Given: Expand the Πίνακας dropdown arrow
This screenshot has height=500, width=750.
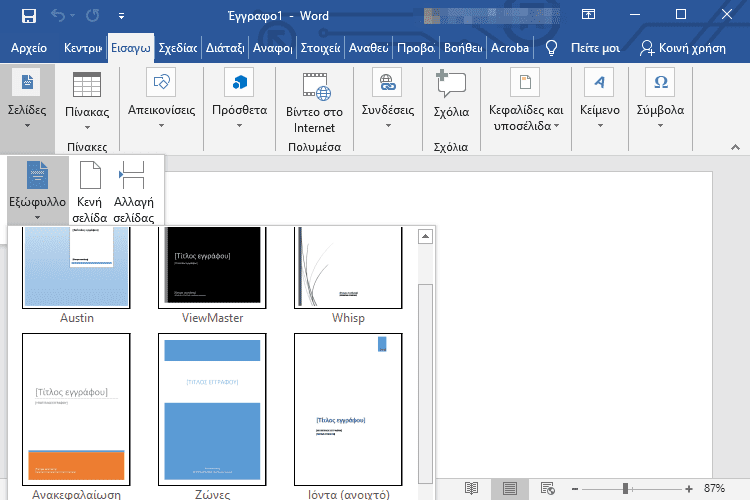Looking at the screenshot, I should click(x=87, y=128).
